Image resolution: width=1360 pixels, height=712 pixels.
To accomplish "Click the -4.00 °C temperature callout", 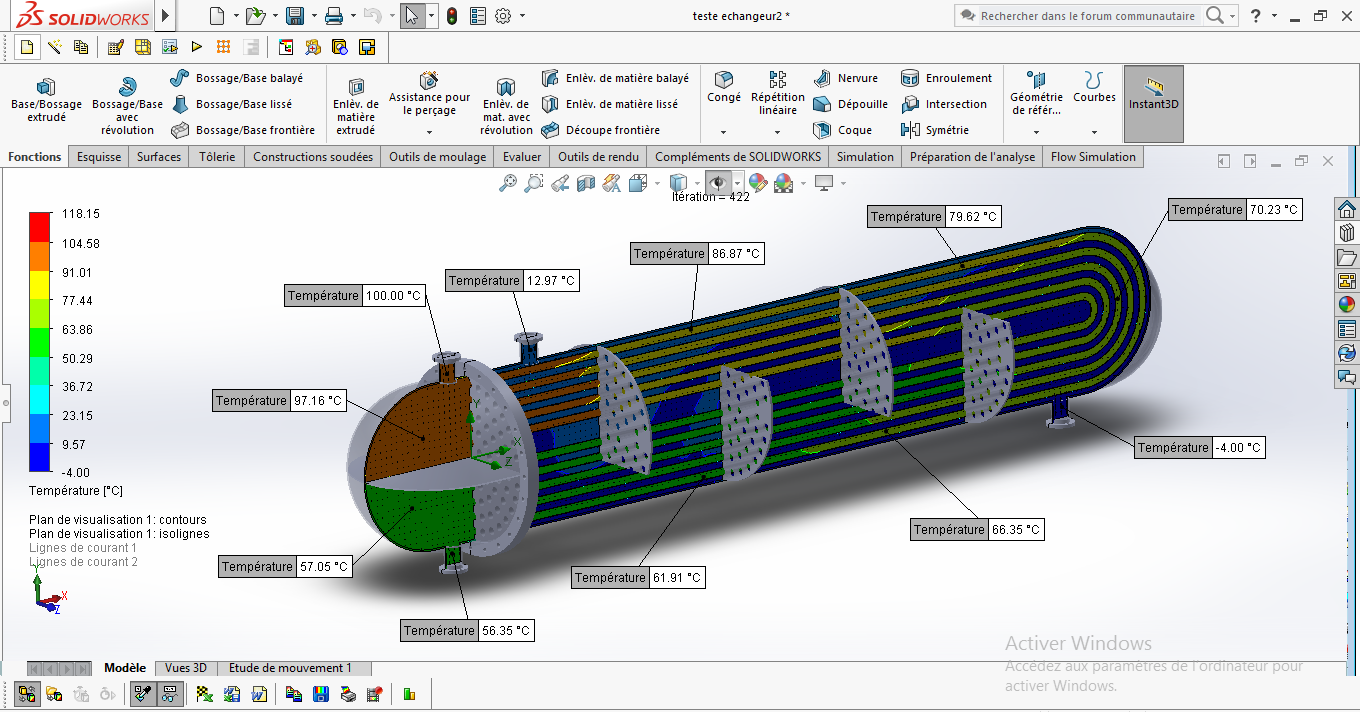I will click(x=1200, y=448).
